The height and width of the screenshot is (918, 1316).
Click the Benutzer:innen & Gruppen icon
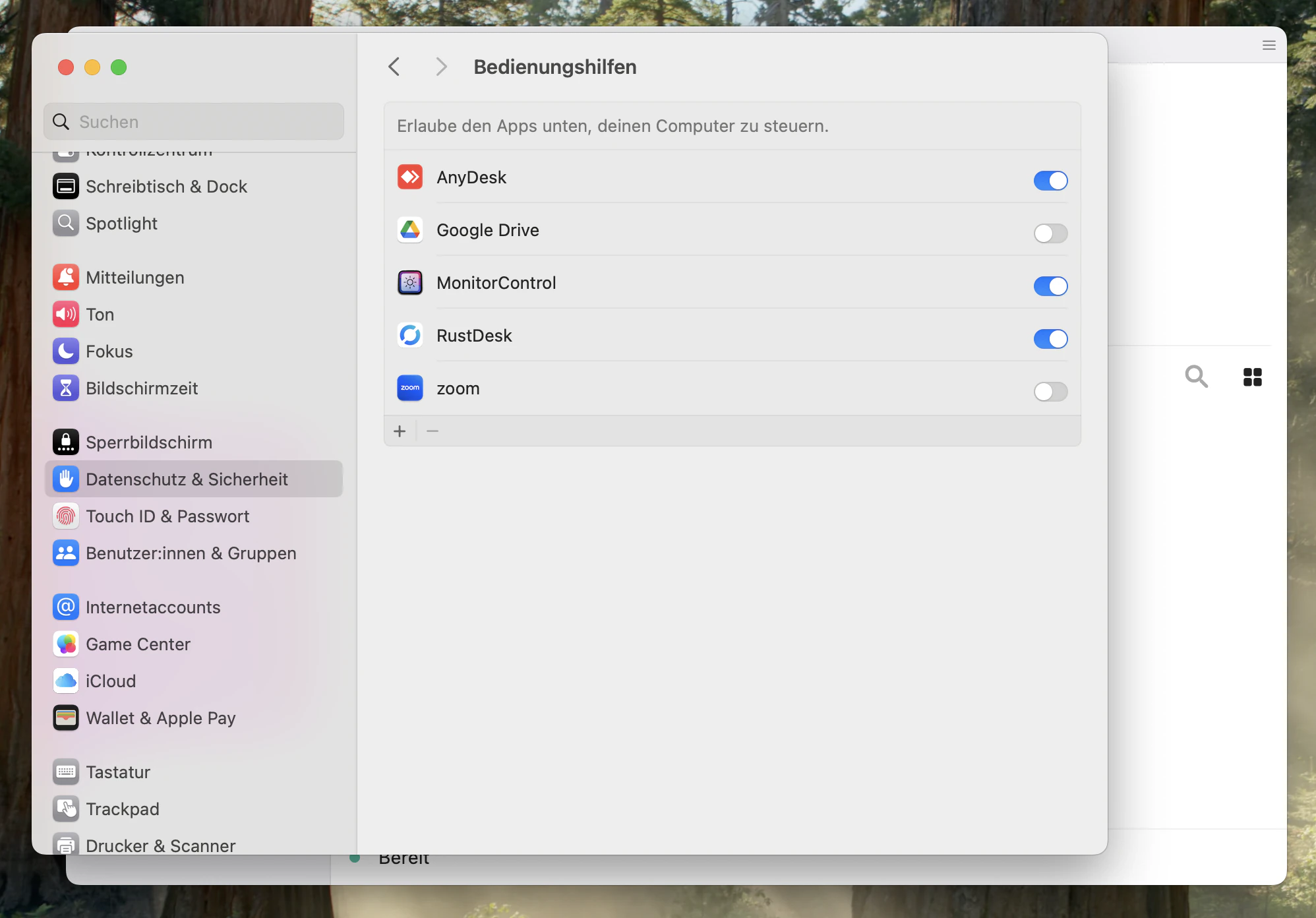click(66, 553)
